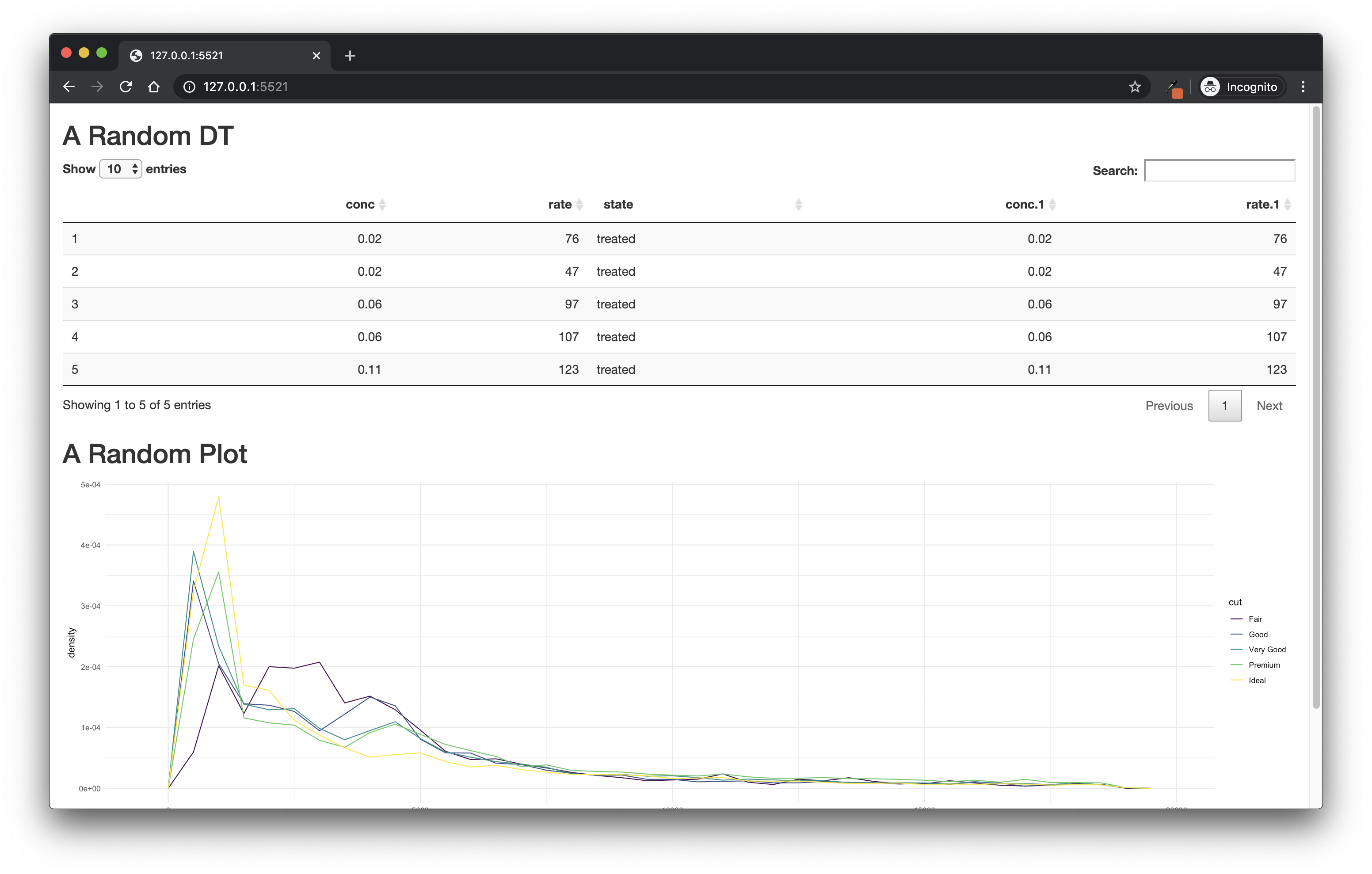This screenshot has height=874, width=1372.
Task: Select the 127.0.0.1:5521 browser tab
Action: pyautogui.click(x=225, y=55)
